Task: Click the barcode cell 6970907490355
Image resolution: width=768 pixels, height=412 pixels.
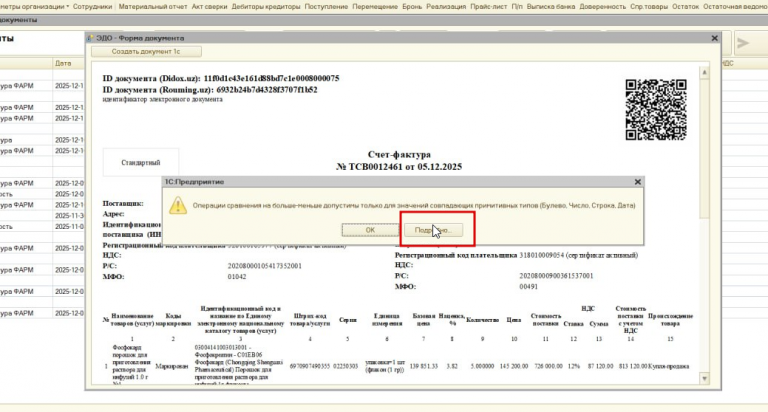Action: pos(310,366)
